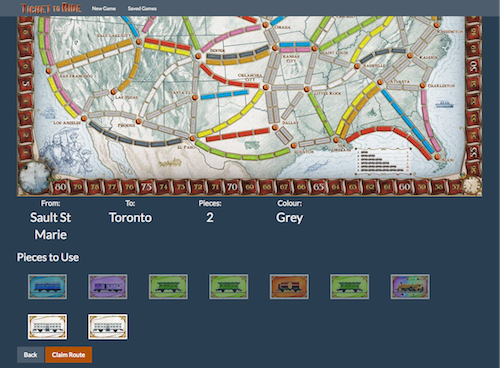This screenshot has width=500, height=368.
Task: Click score track number 80
Action: pyautogui.click(x=60, y=187)
